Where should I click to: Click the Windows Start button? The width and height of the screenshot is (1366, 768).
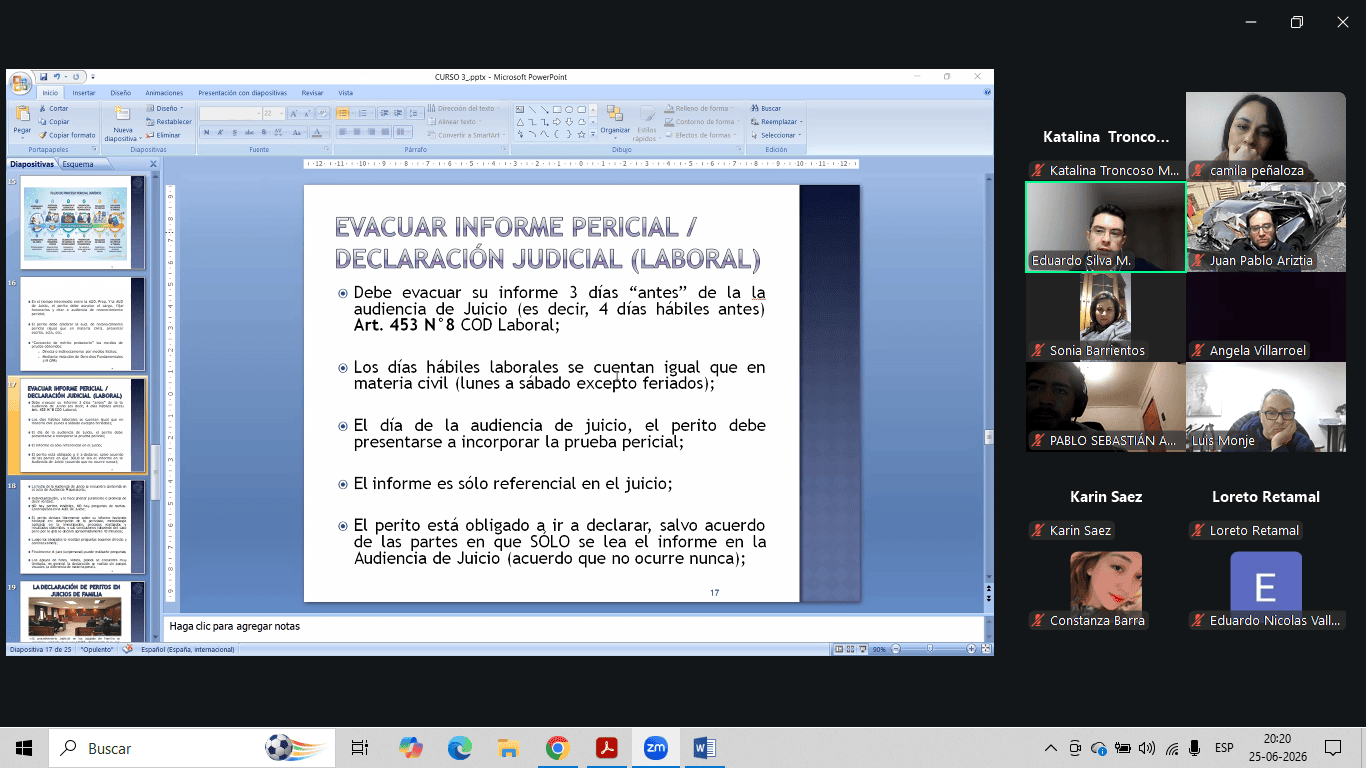tap(24, 748)
